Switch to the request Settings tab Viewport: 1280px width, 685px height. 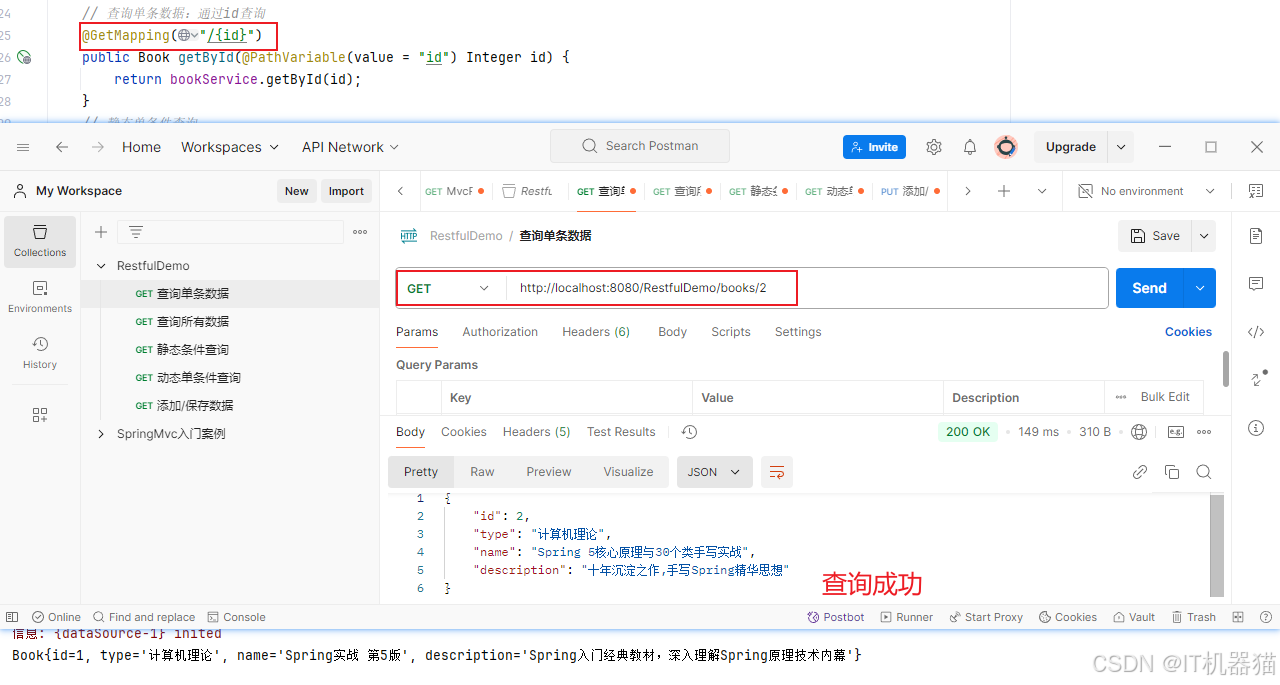coord(798,332)
